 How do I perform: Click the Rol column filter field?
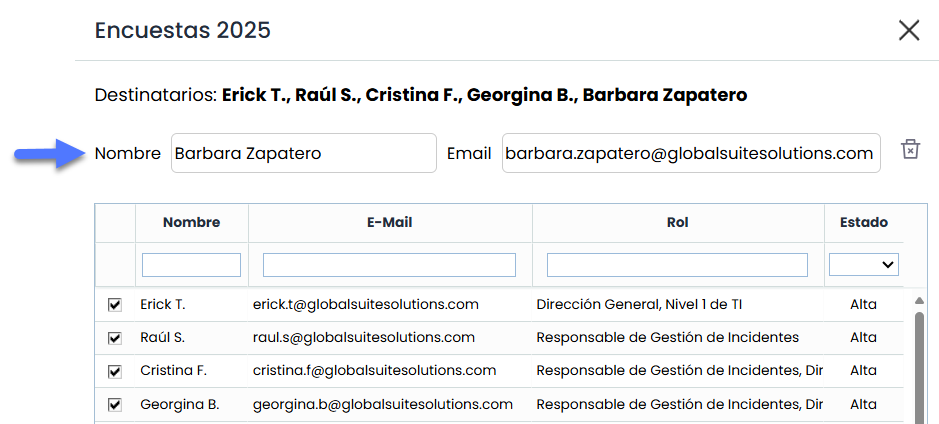click(677, 265)
